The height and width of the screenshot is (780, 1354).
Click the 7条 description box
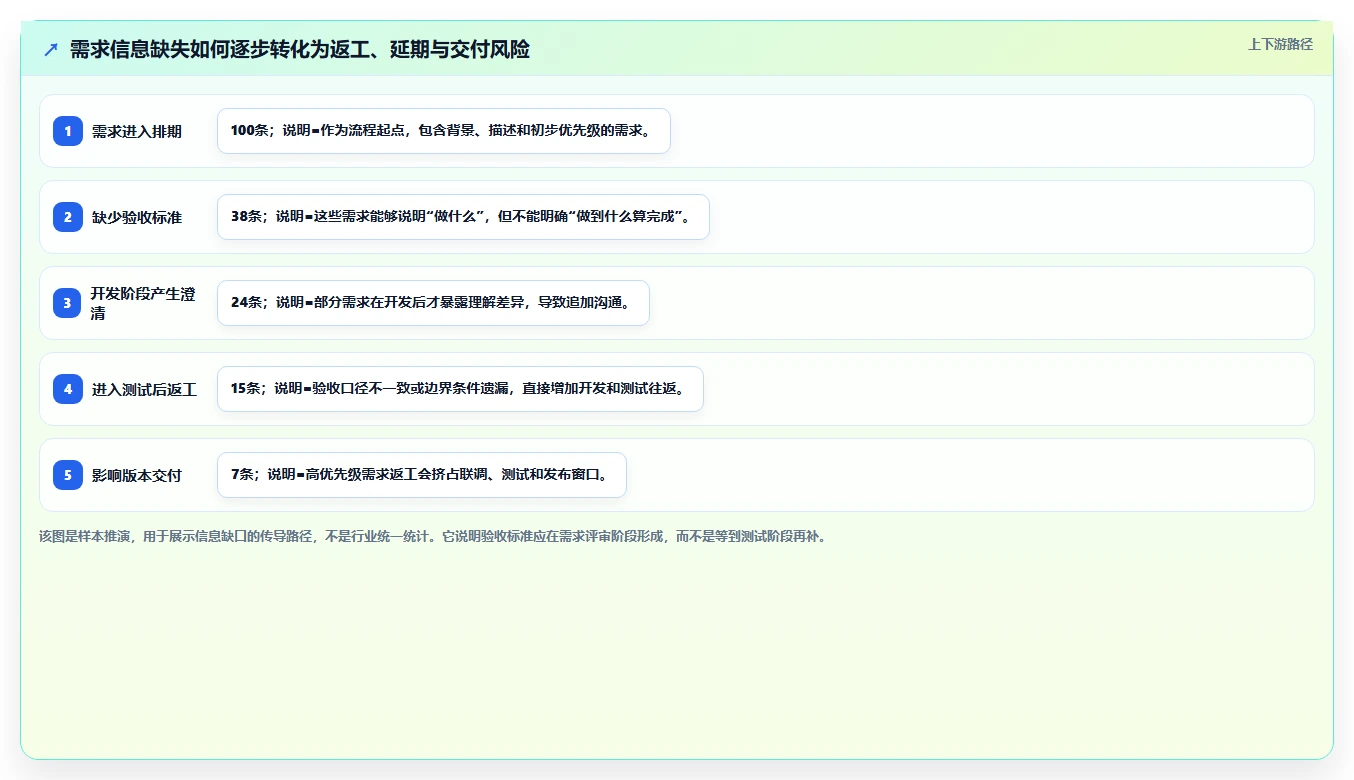pyautogui.click(x=421, y=475)
